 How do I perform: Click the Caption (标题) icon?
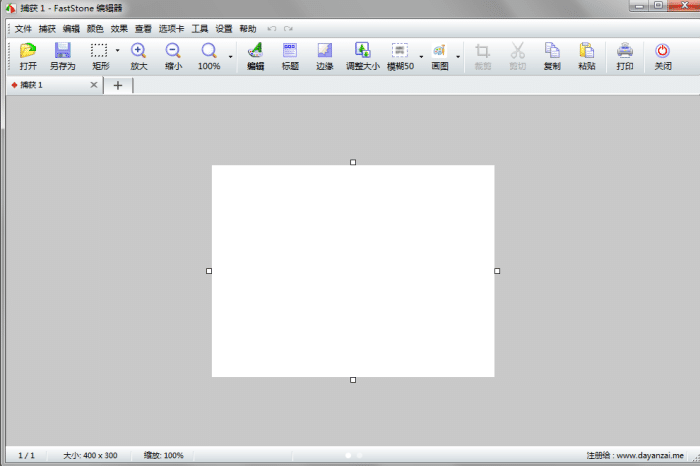(x=290, y=50)
